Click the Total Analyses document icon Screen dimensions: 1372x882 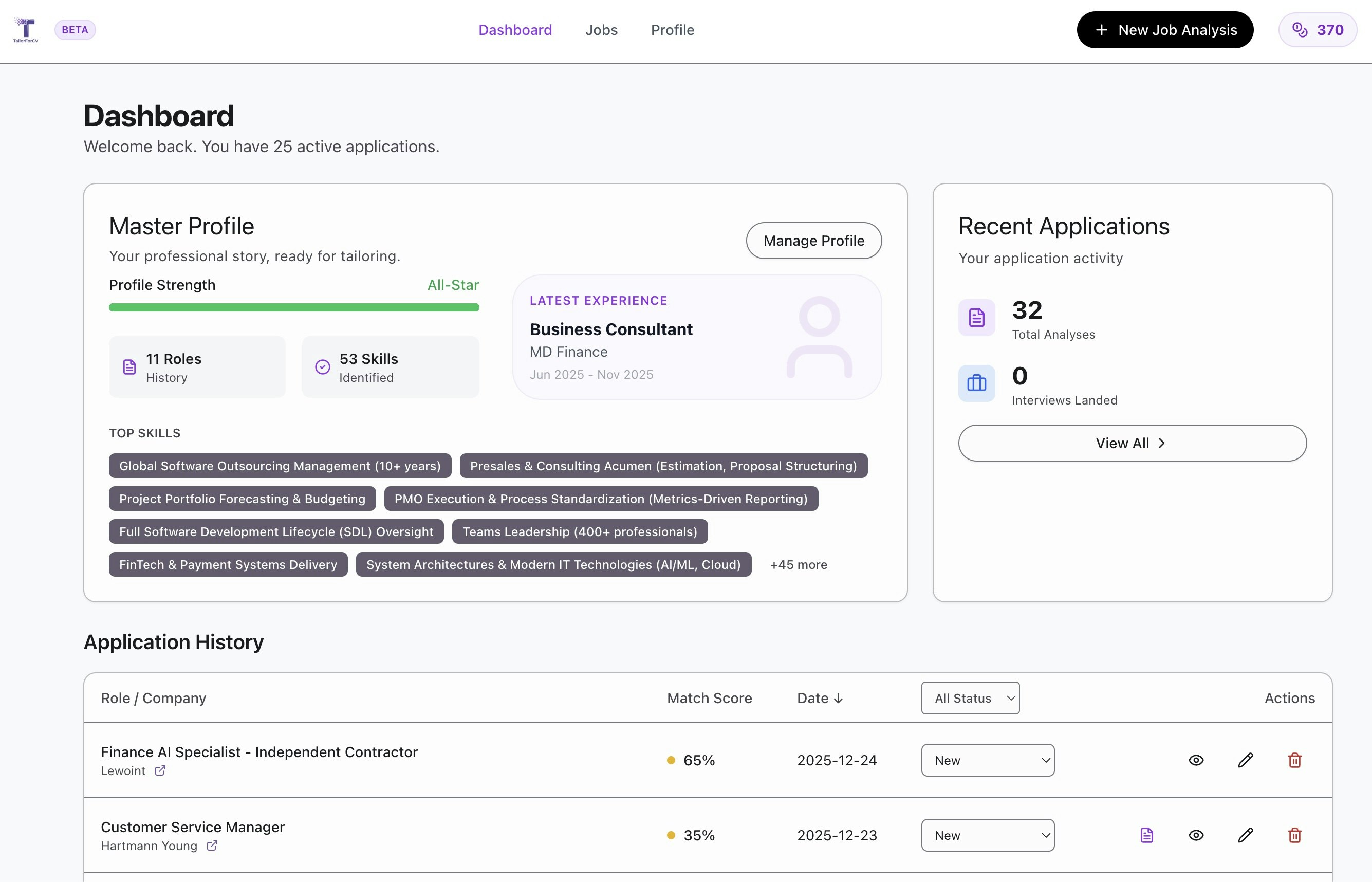[x=976, y=317]
